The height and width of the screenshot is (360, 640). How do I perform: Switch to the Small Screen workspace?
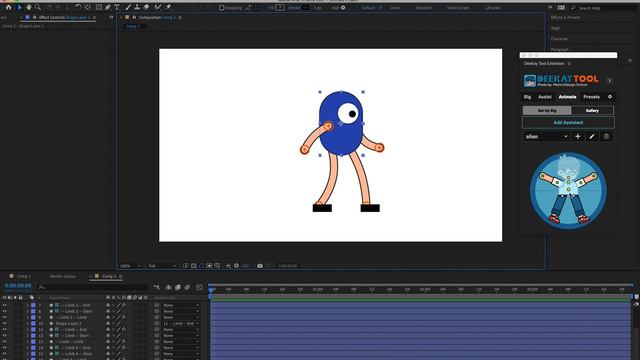tap(458, 8)
